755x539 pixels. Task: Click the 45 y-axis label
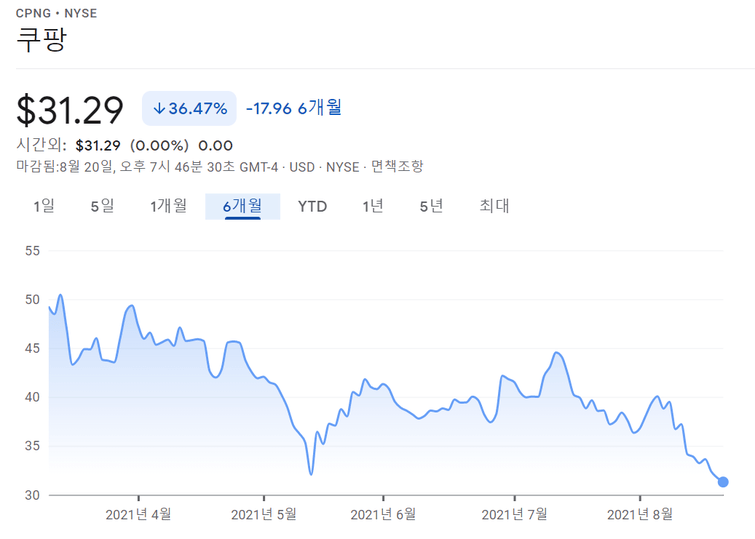point(32,348)
